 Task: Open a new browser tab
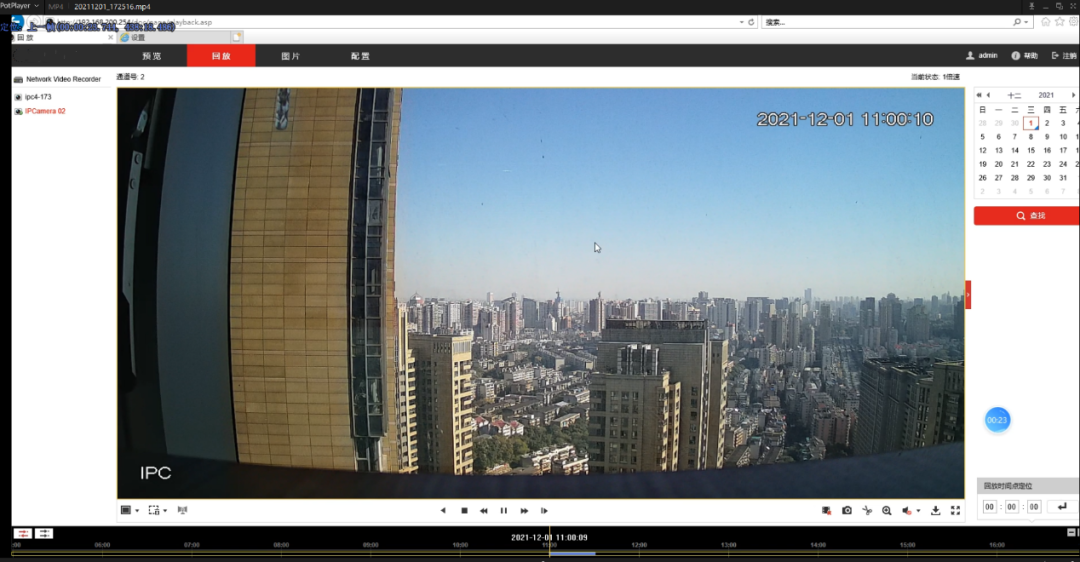237,37
